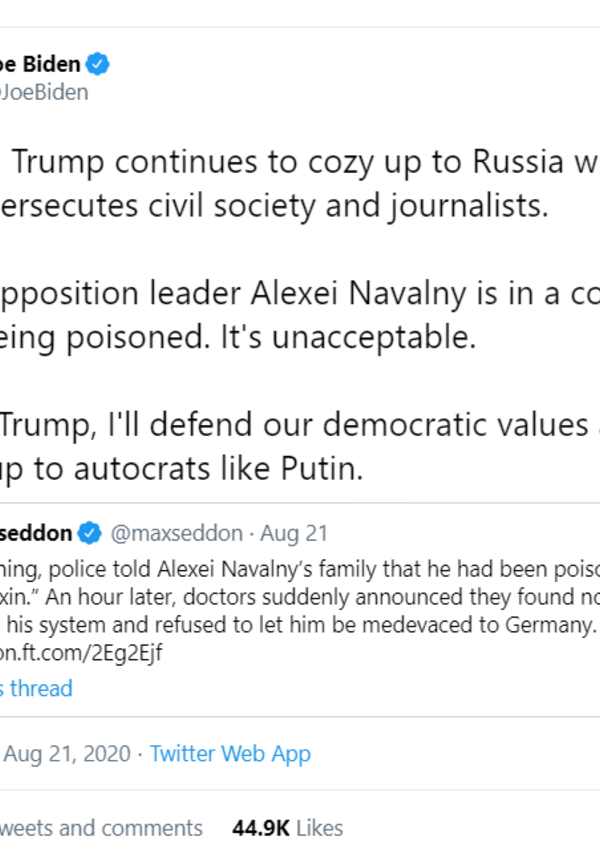The width and height of the screenshot is (600, 861).
Task: Open the Joe Biden profile name
Action: click(40, 66)
